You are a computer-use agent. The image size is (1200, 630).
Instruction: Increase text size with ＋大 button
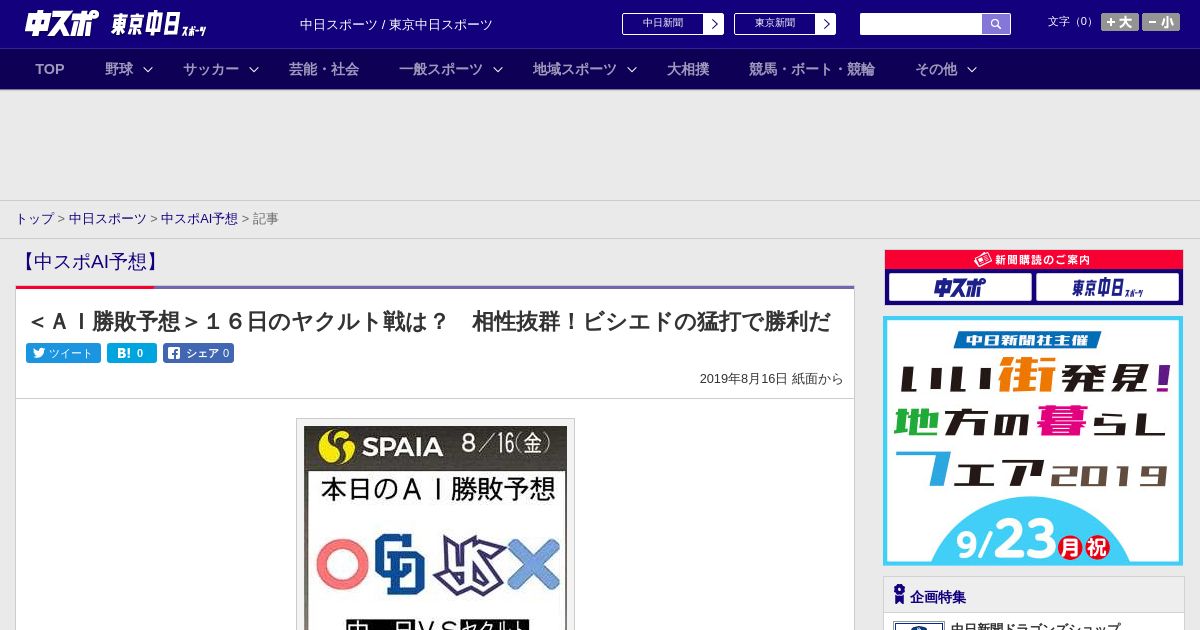tap(1120, 22)
